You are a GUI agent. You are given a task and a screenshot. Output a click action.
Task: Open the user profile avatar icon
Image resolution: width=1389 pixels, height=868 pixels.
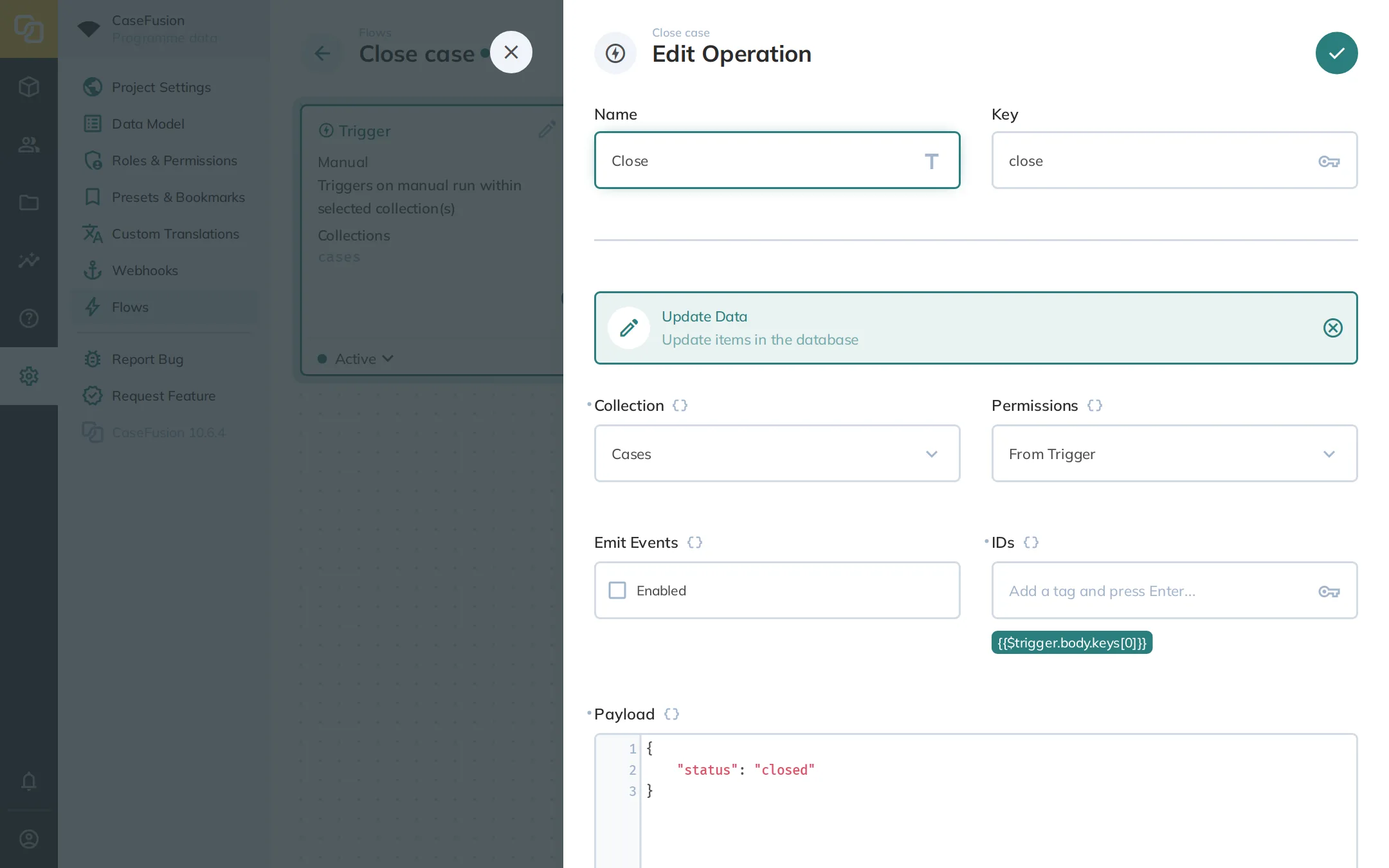[x=29, y=839]
